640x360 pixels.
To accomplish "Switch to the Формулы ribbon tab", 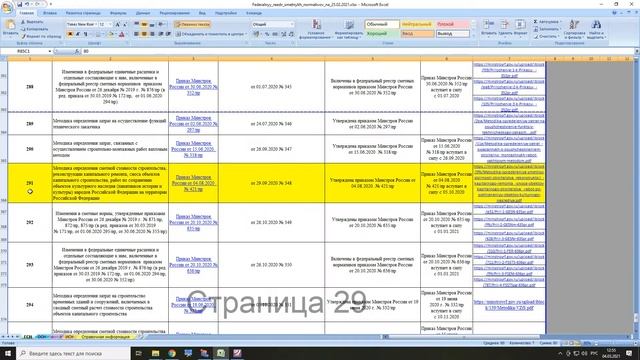I will [x=118, y=13].
